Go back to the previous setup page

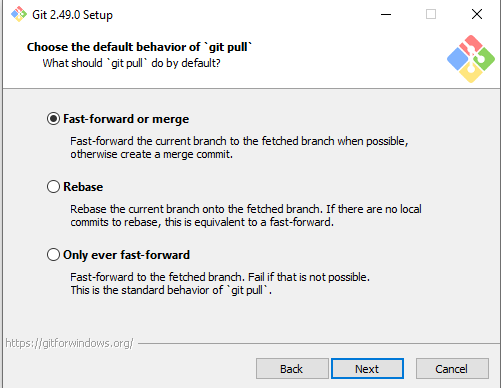(x=292, y=369)
